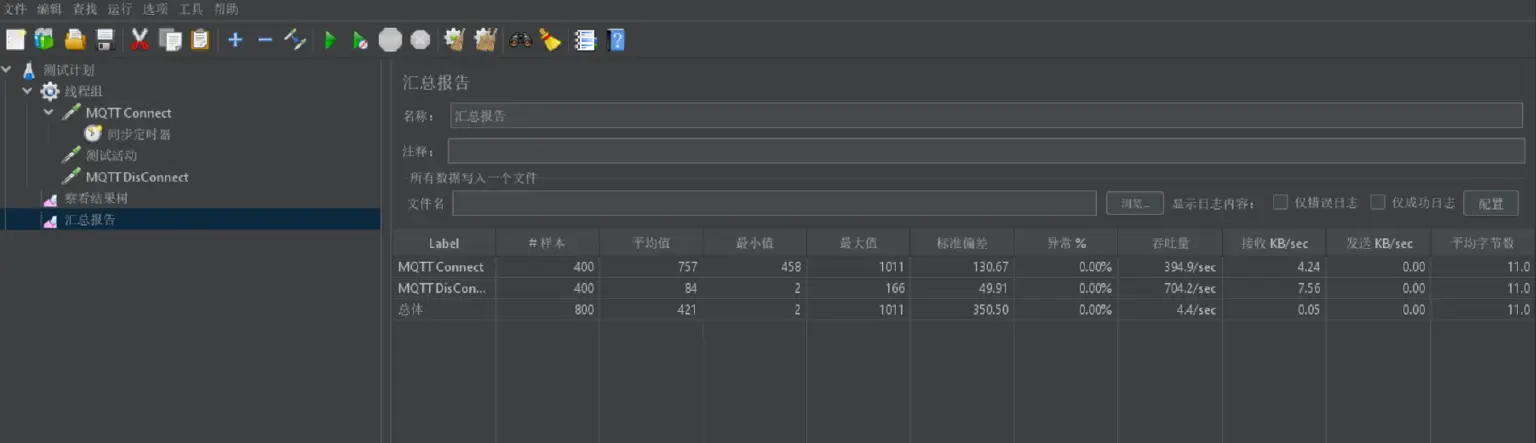This screenshot has height=443, width=1536.
Task: Click the Shutdown test icon
Action: (x=420, y=40)
